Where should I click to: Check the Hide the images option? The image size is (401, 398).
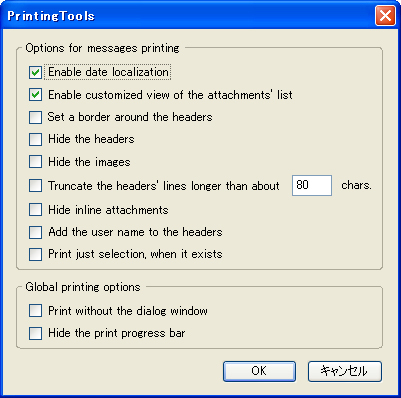click(x=35, y=162)
